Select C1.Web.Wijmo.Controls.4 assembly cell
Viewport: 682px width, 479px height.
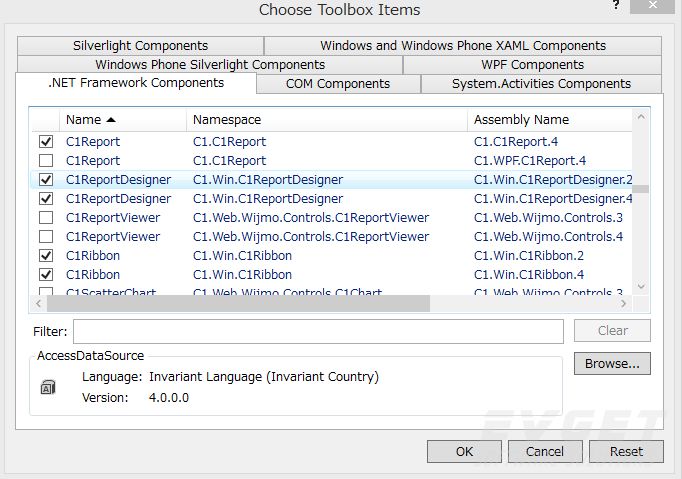pyautogui.click(x=548, y=237)
